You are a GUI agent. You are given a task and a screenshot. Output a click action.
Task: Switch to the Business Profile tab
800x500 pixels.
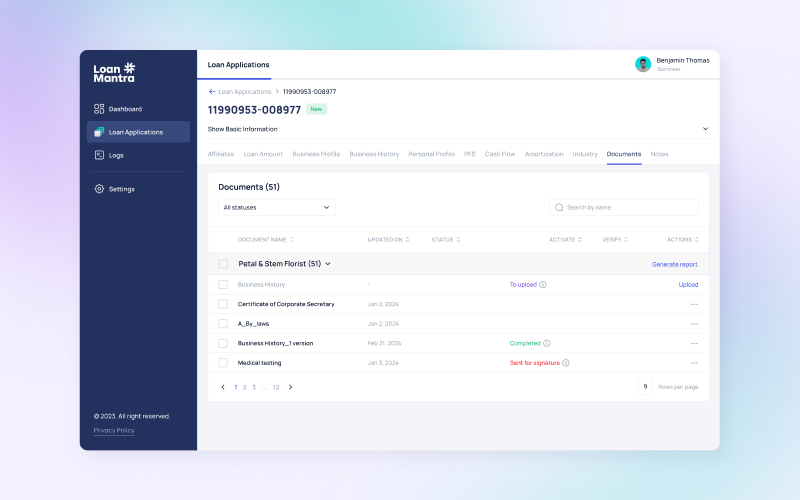pos(316,154)
